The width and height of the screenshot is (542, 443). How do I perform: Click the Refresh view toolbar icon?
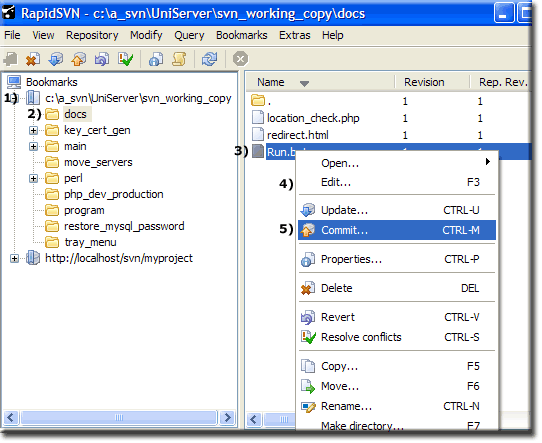coord(209,59)
